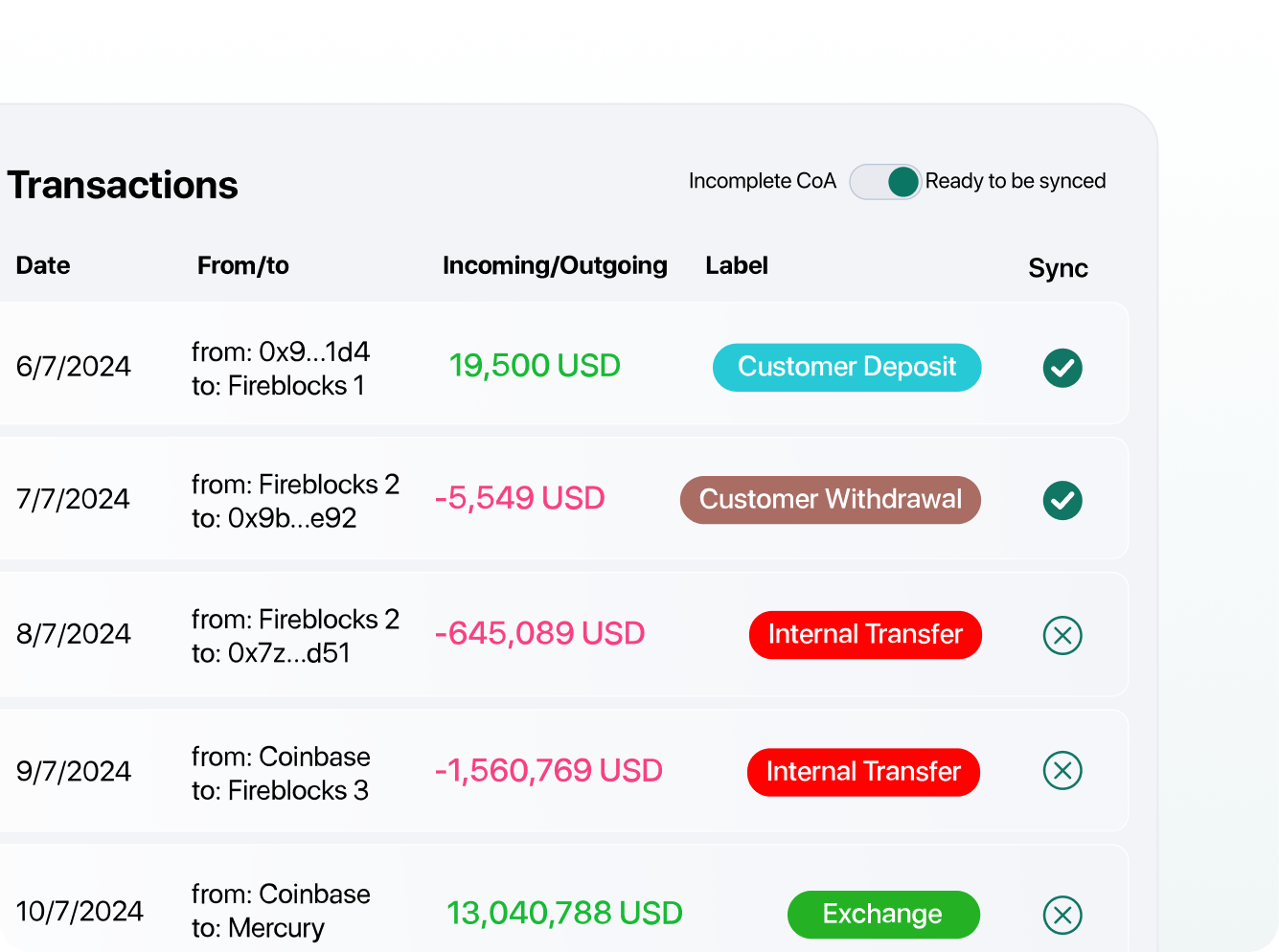Click the Label column header

737,265
